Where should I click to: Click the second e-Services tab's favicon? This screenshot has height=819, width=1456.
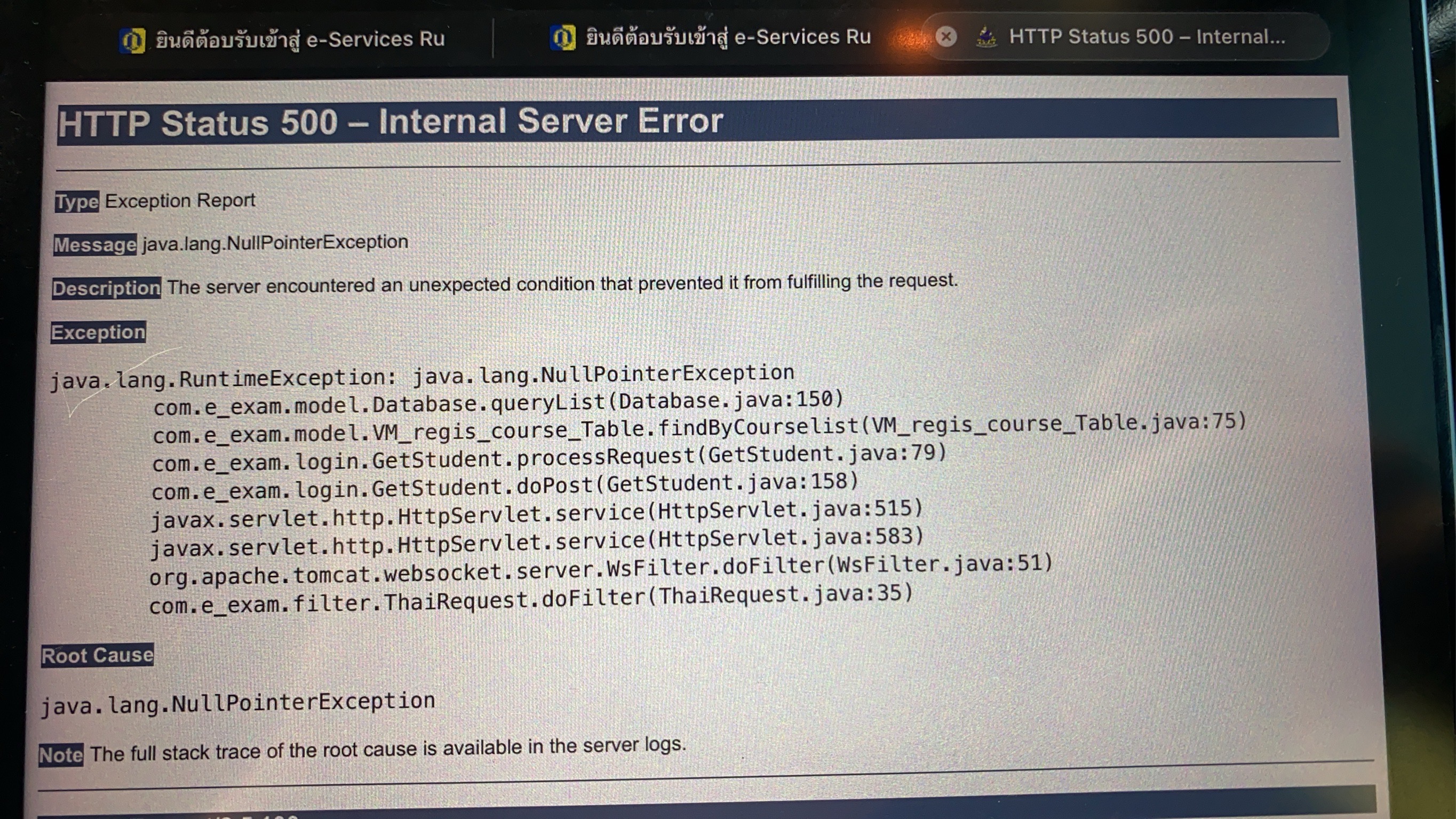[x=562, y=38]
